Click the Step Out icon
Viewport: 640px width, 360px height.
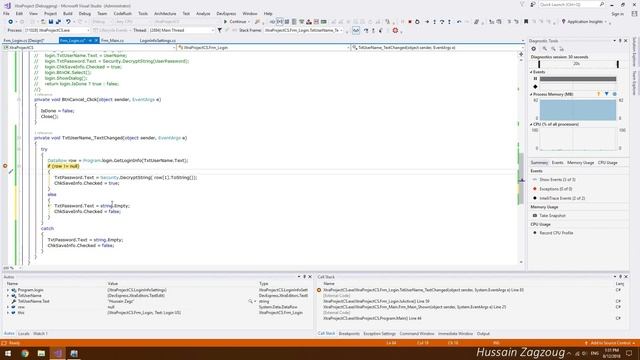click(x=449, y=22)
